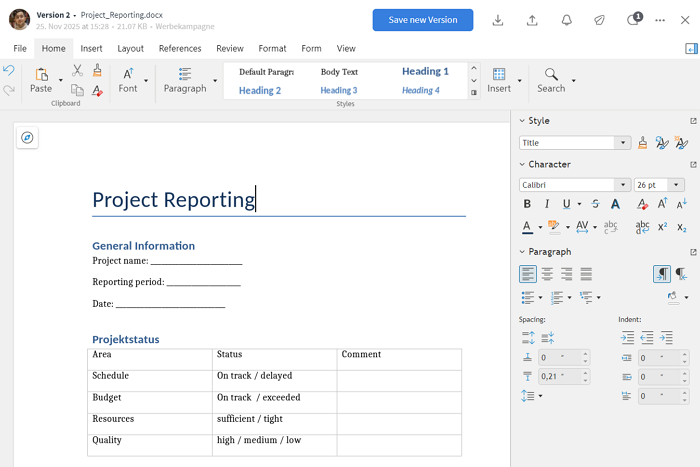Open the paragraph style Title dropdown
The image size is (700, 467).
point(624,143)
